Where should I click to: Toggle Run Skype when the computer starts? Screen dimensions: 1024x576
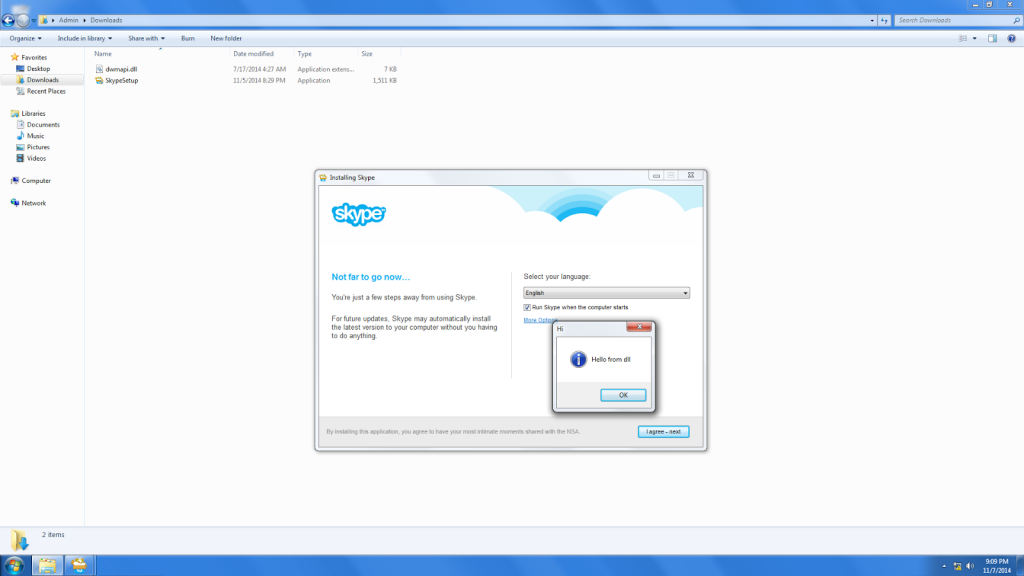527,308
